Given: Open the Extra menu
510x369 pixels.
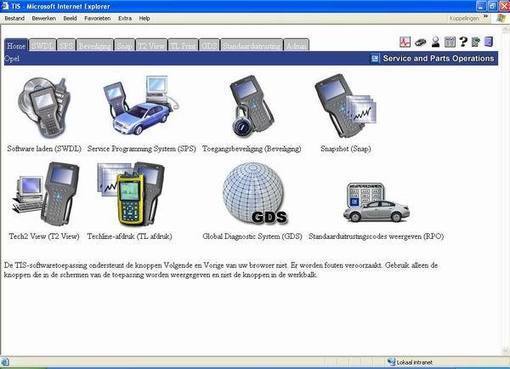Looking at the screenshot, I should [x=125, y=18].
